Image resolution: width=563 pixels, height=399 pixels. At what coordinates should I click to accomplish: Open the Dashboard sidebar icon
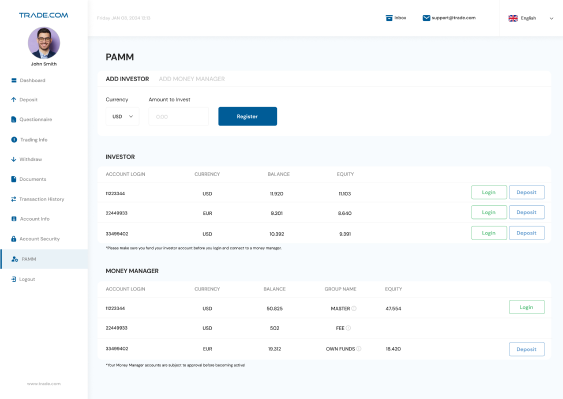coord(14,80)
